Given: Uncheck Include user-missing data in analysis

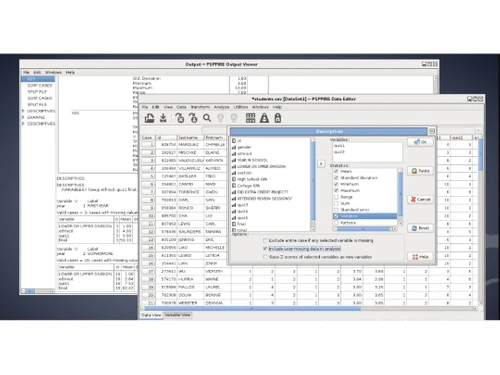Looking at the screenshot, I should pyautogui.click(x=265, y=249).
